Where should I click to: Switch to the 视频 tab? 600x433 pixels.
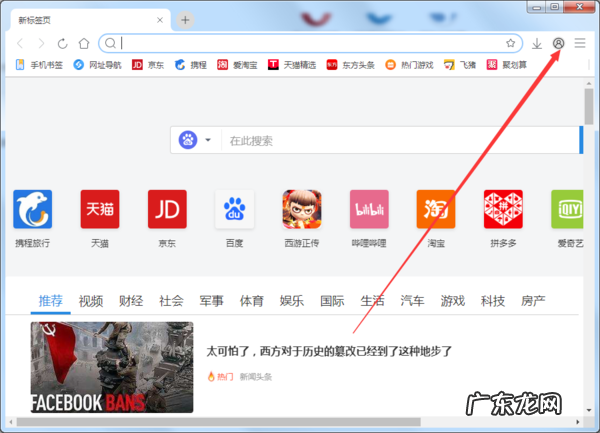tap(91, 301)
